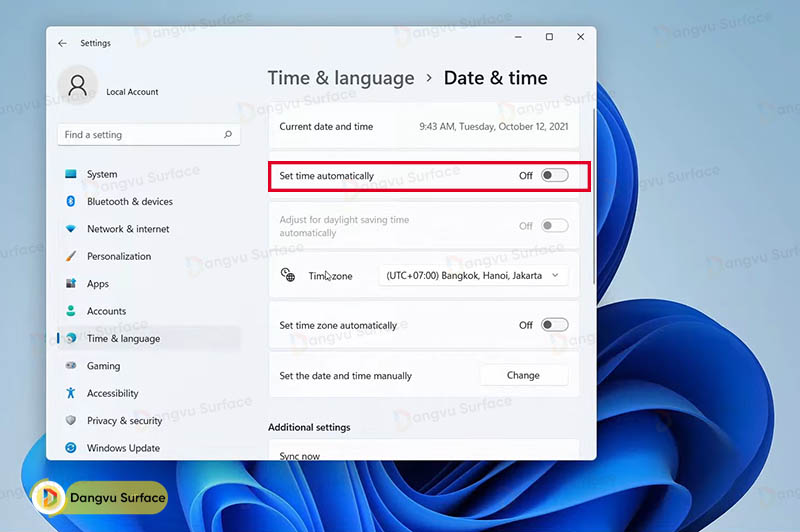Click the Apps icon in sidebar
The image size is (800, 532).
(x=71, y=283)
